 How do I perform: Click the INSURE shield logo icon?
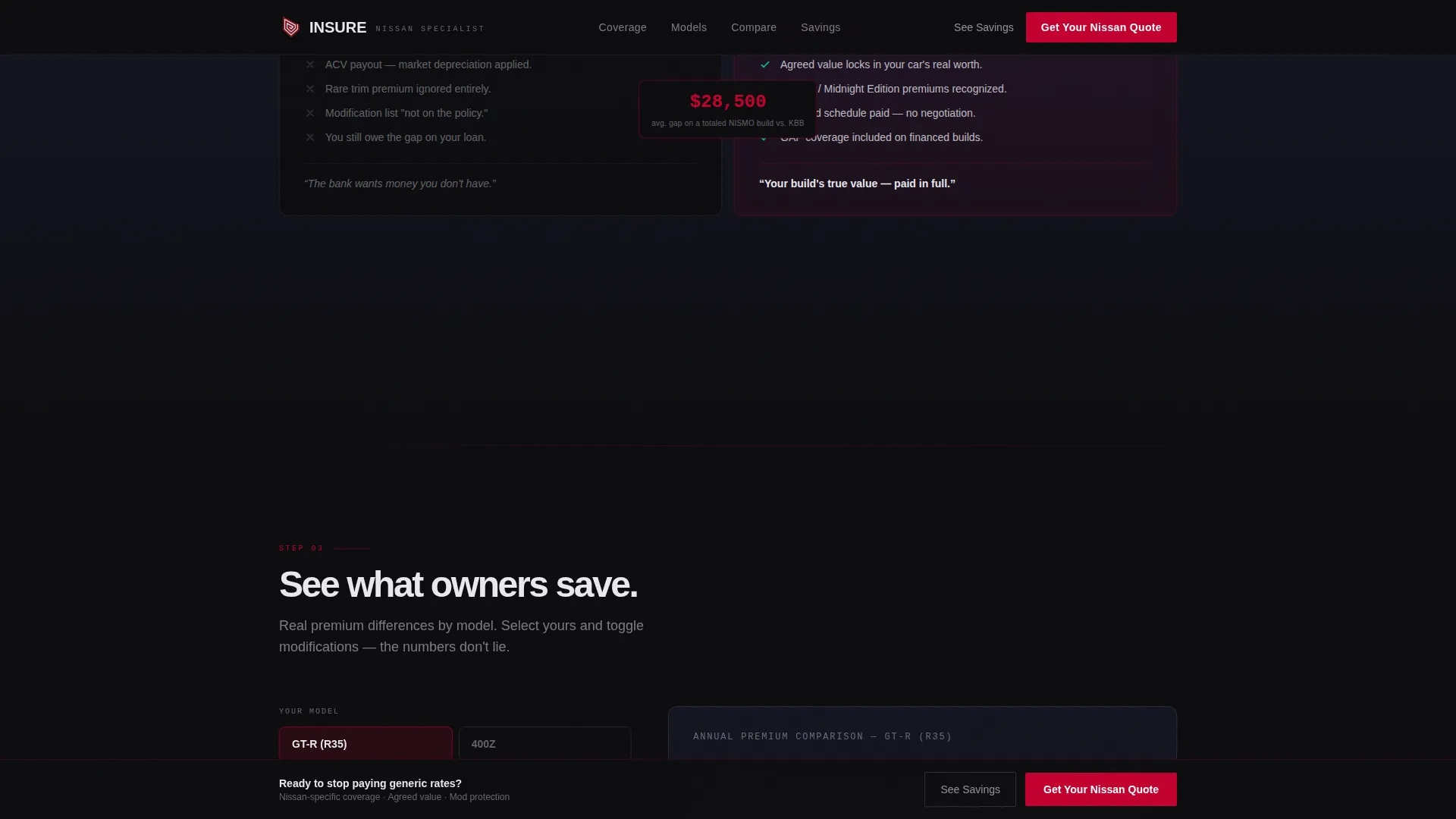290,27
